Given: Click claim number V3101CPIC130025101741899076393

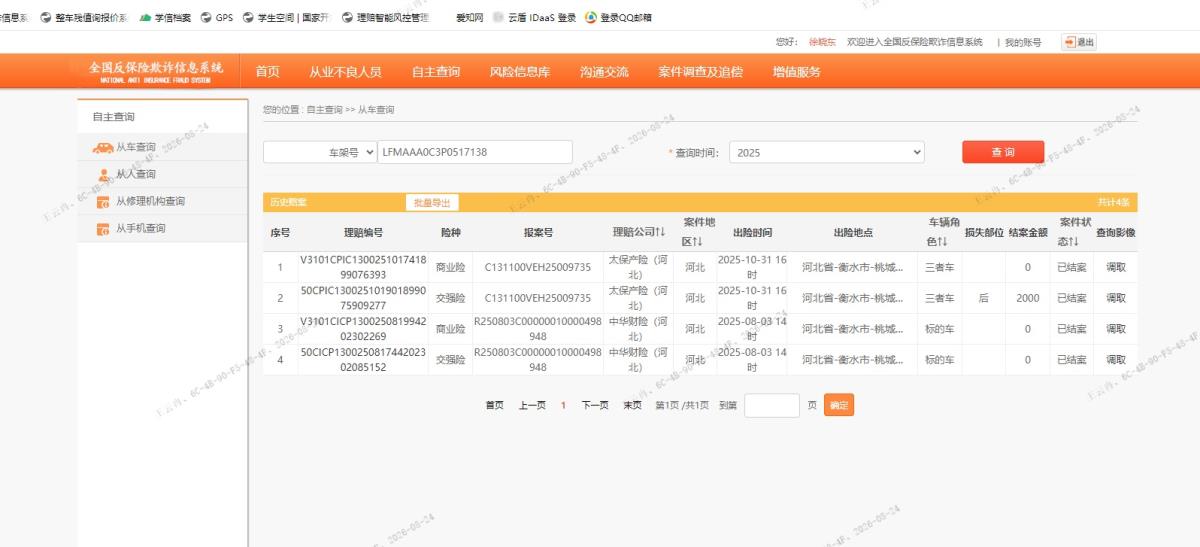Looking at the screenshot, I should [363, 267].
